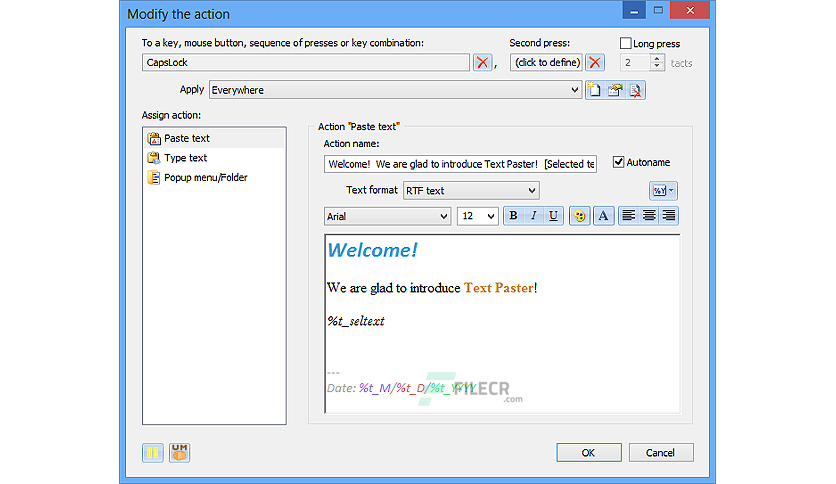Viewport: 836px width, 484px height.
Task: Center-align the text
Action: coord(649,216)
